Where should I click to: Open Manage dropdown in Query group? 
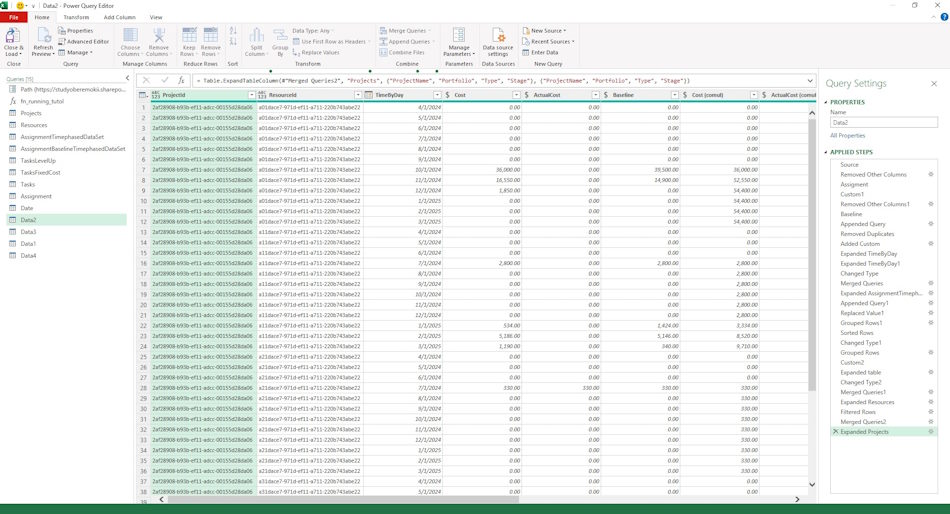coord(76,53)
